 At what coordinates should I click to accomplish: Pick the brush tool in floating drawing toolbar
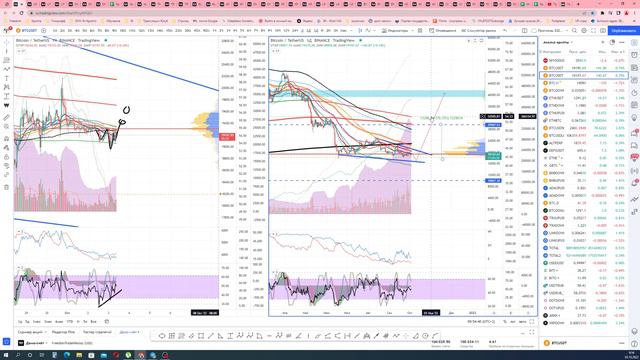tap(376, 336)
